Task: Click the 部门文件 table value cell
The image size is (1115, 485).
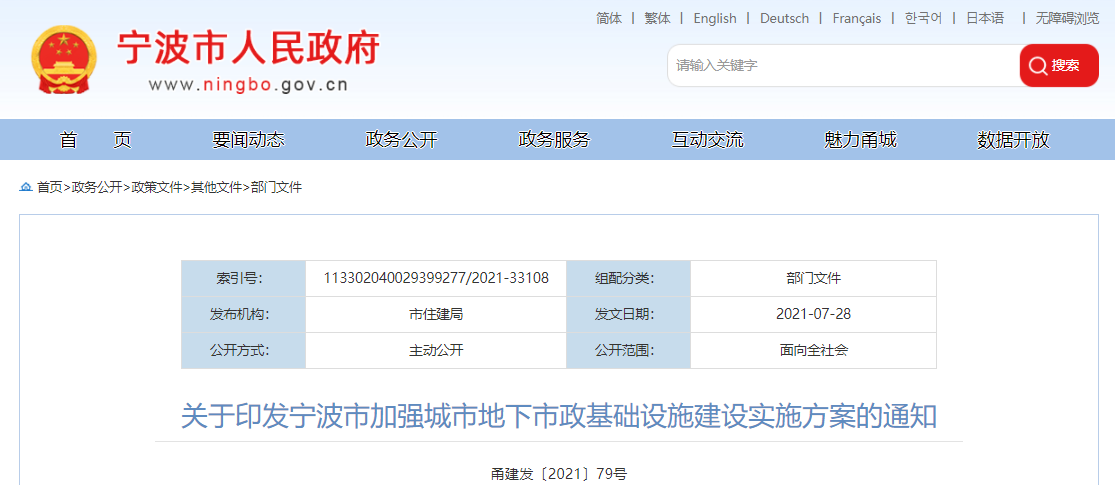Action: [x=813, y=278]
